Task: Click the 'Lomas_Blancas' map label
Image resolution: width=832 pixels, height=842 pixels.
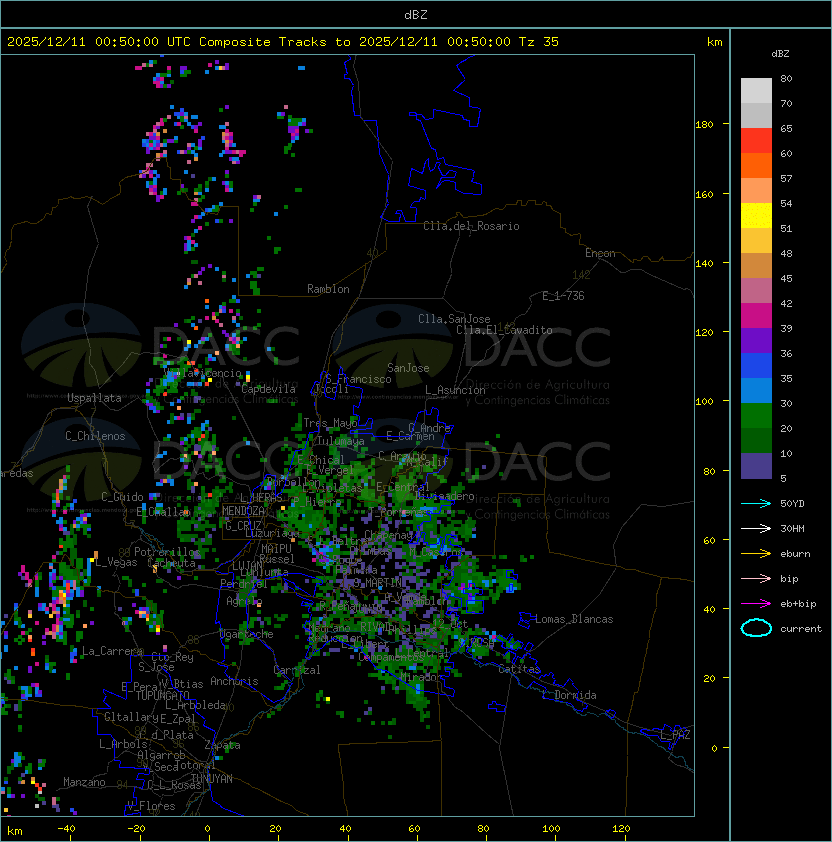Action: 574,619
